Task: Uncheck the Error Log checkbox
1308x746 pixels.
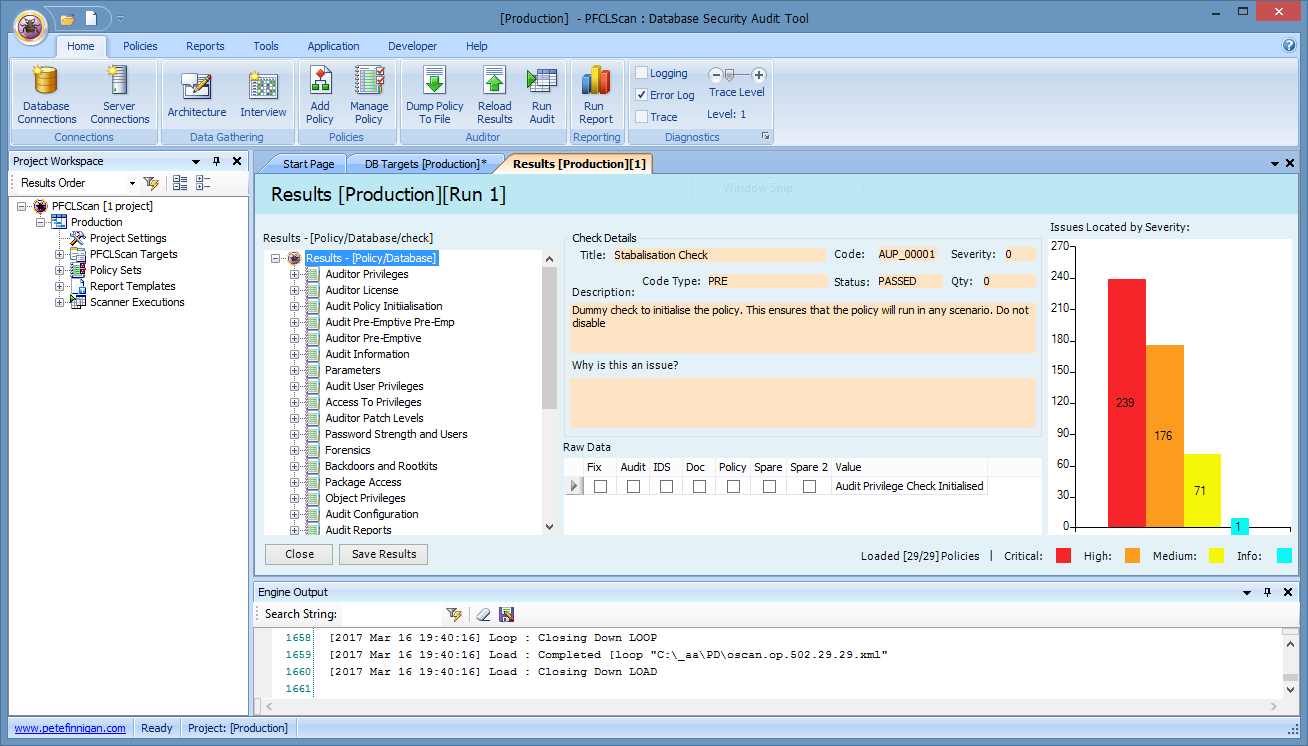Action: coord(642,95)
